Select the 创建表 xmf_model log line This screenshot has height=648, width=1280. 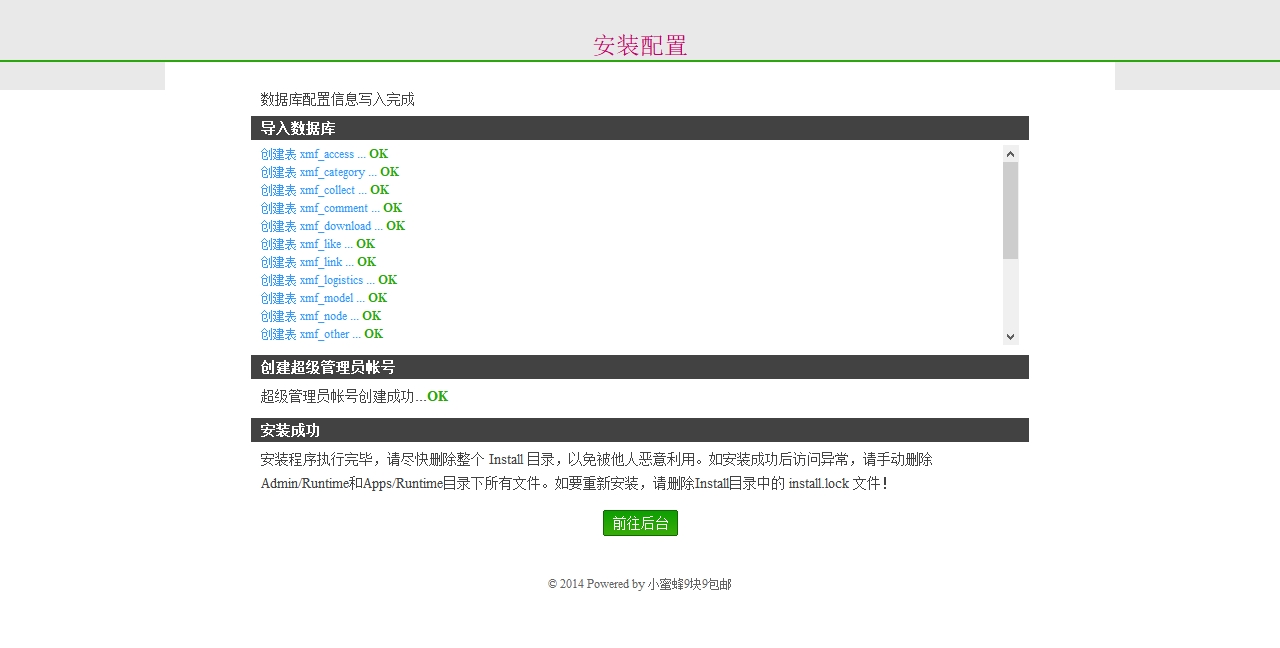coord(324,298)
